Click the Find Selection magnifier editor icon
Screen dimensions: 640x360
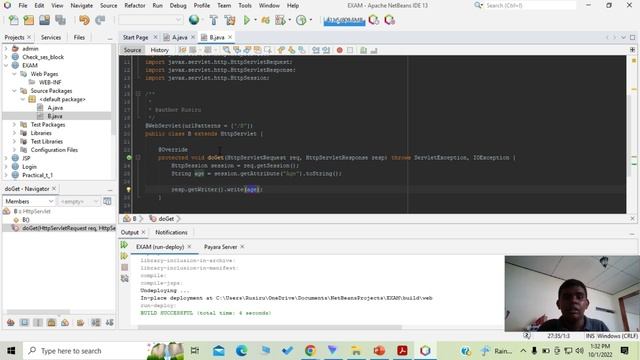click(x=227, y=50)
